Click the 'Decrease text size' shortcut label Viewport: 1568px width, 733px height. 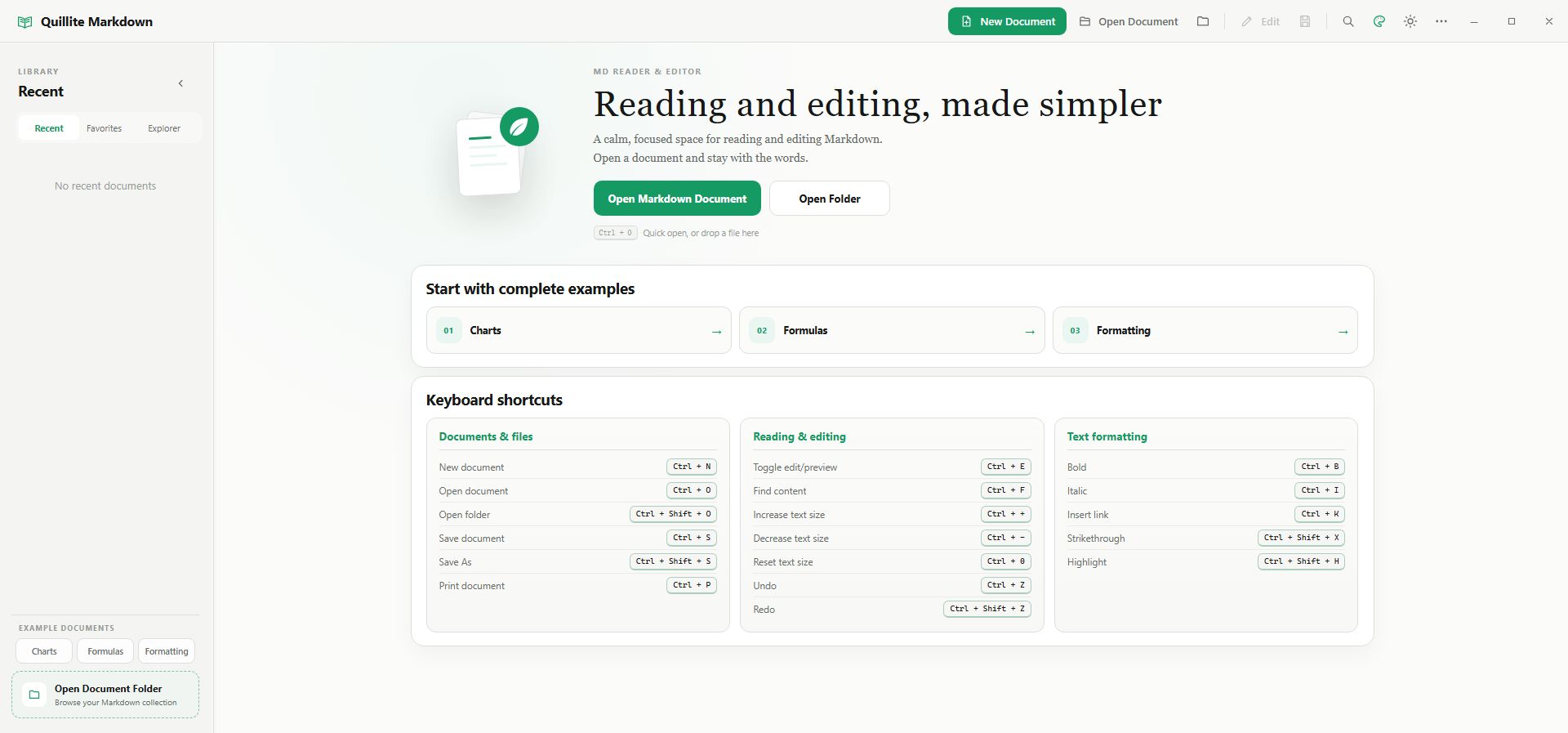791,539
